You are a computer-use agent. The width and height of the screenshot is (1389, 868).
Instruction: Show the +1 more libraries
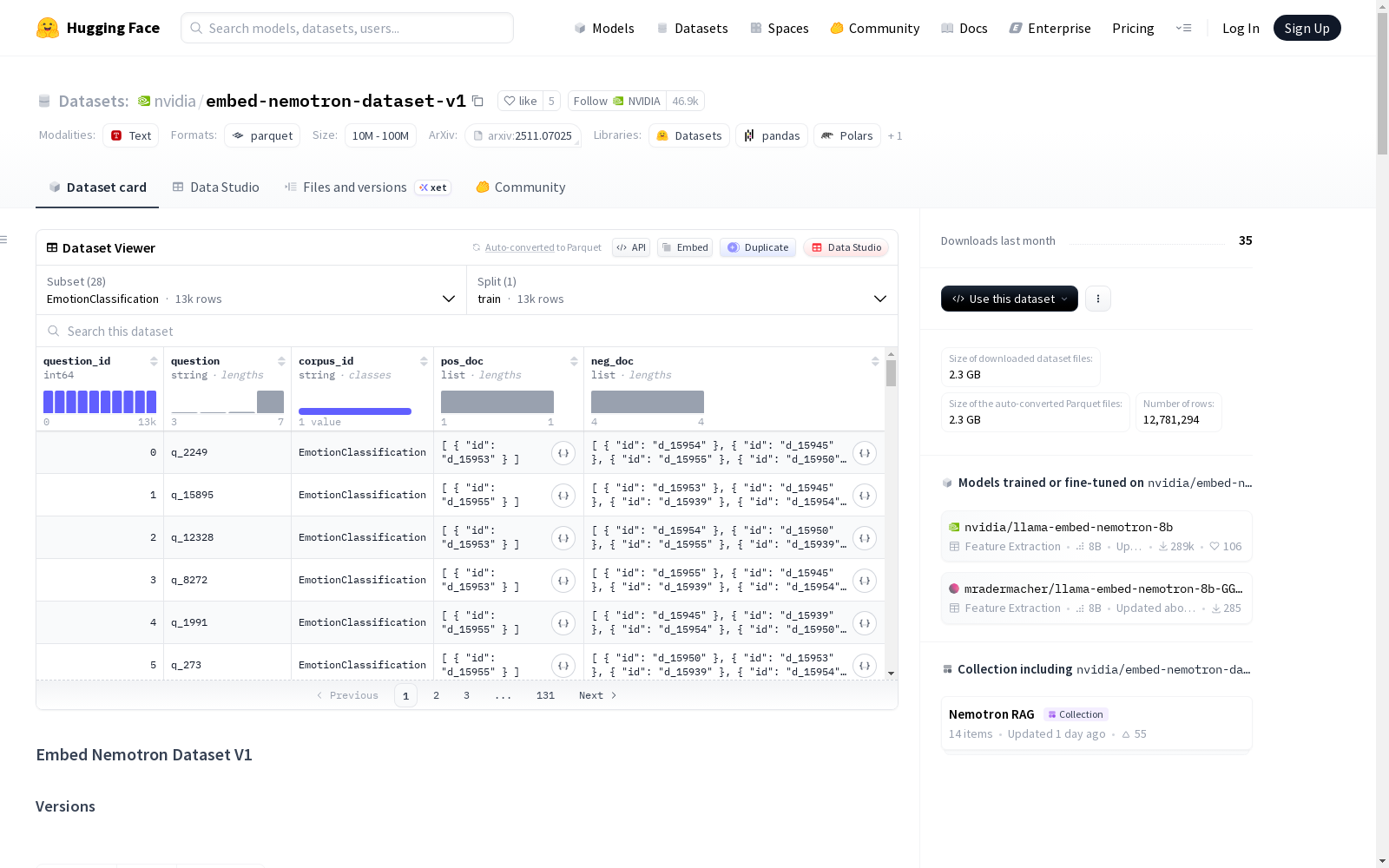click(x=895, y=135)
